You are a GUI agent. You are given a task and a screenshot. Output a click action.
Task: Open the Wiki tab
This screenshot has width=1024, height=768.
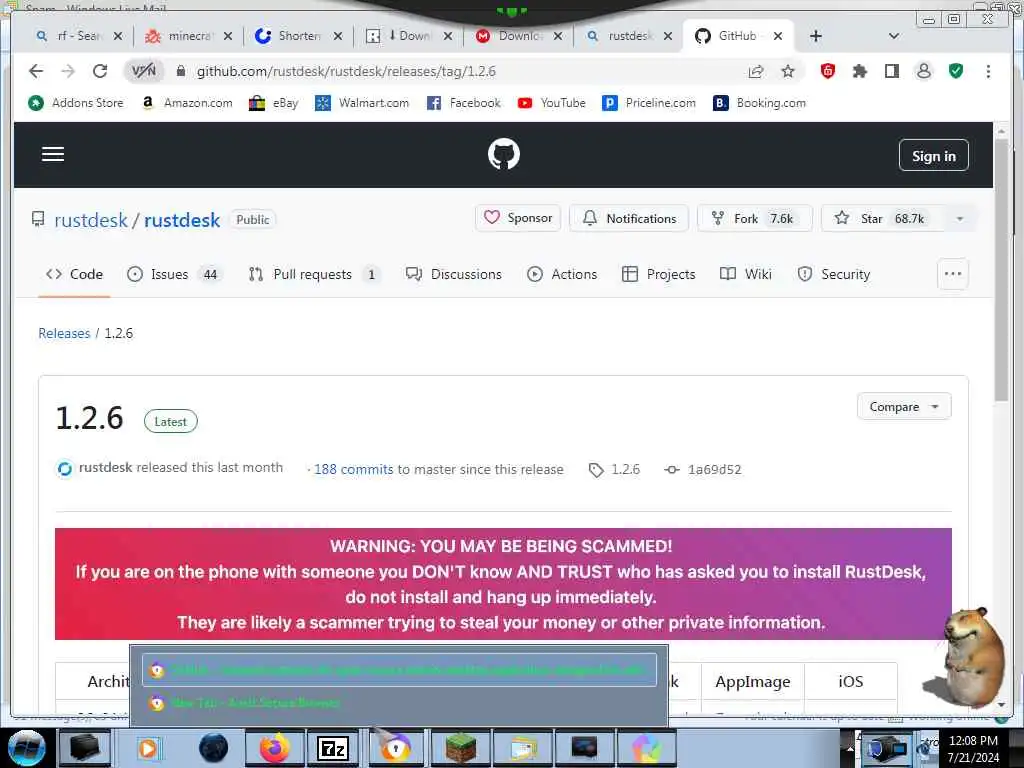(746, 274)
